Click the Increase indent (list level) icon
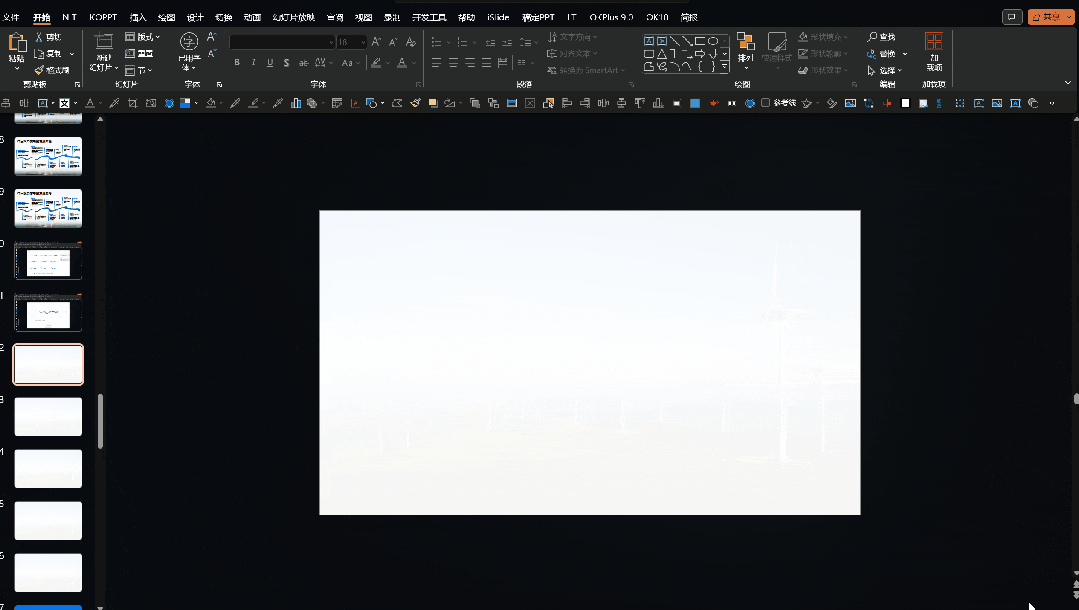1079x610 pixels. coord(506,43)
